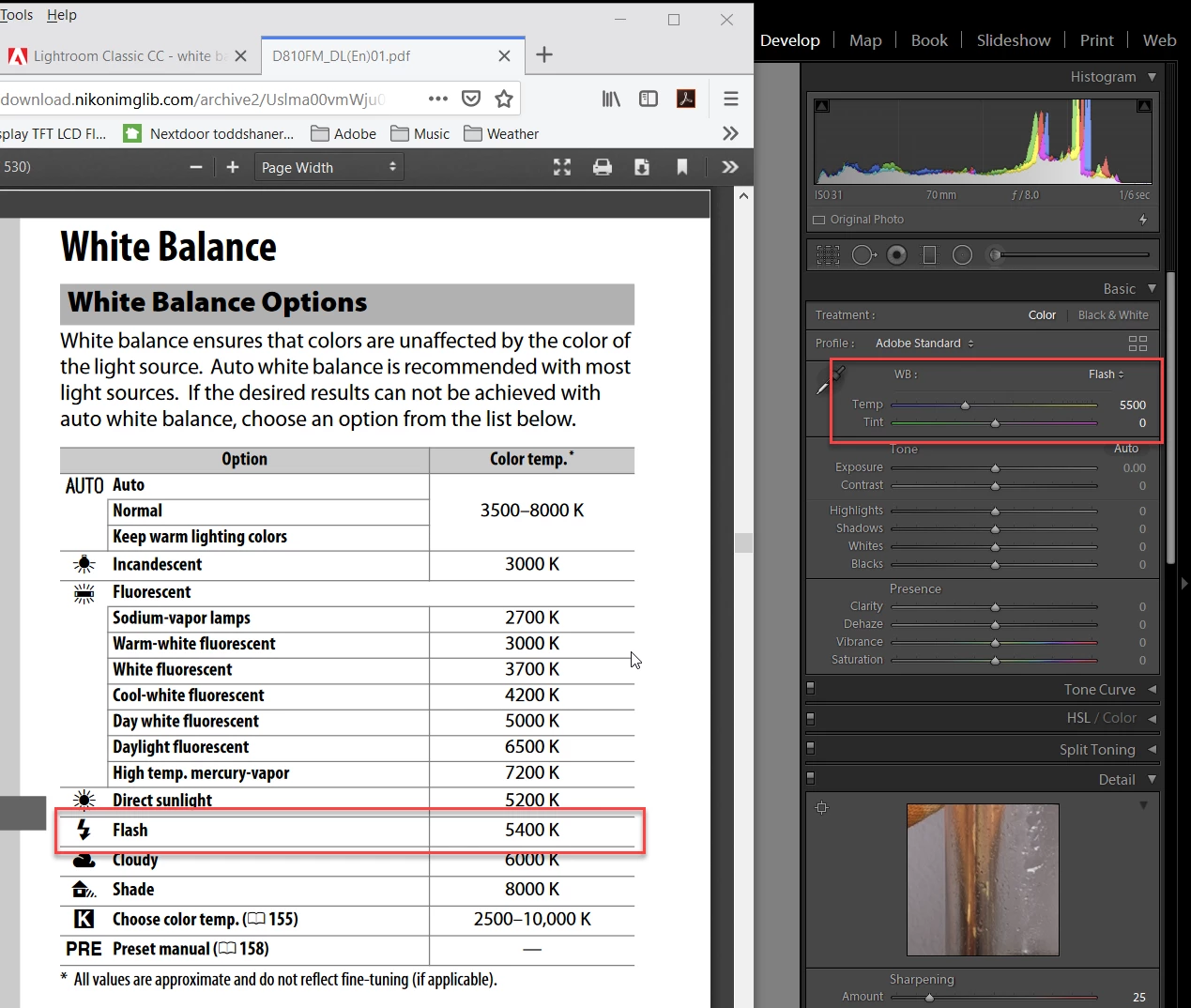Expand the Split Toning panel
The height and width of the screenshot is (1008, 1191).
[1152, 749]
